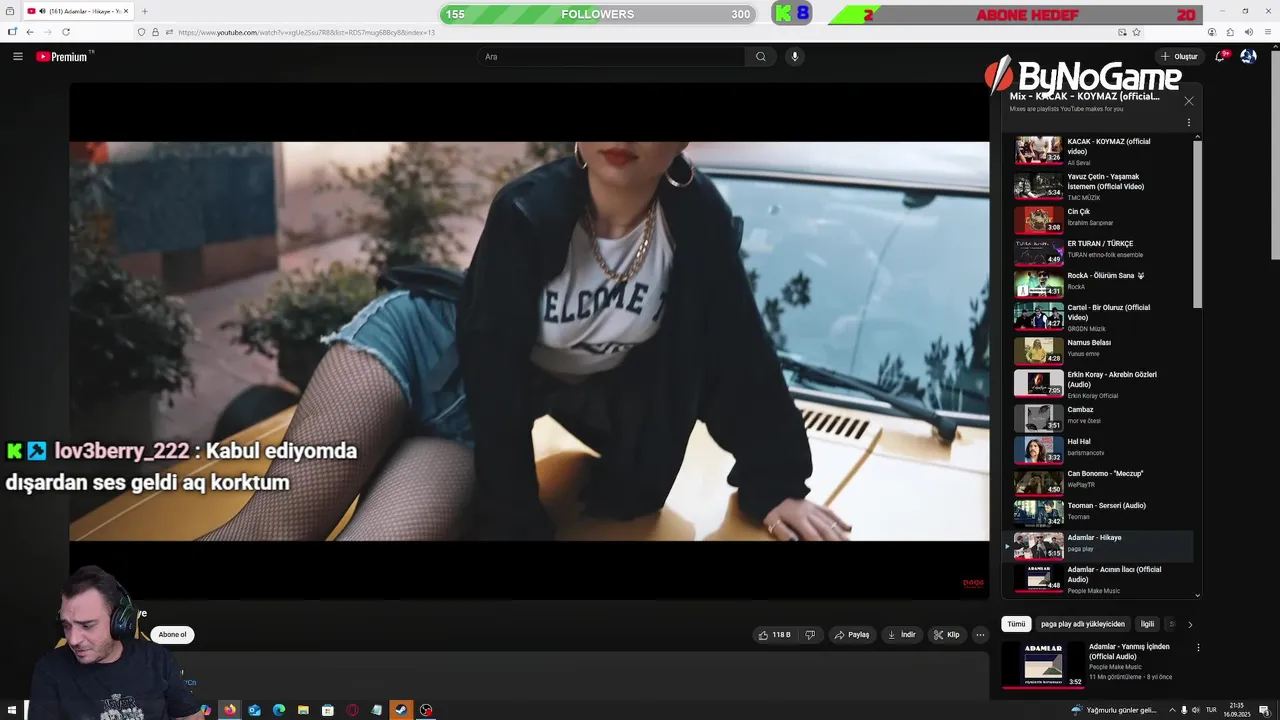Go to the YouTube Premium home logo
Viewport: 1280px width, 720px height.
[x=64, y=57]
